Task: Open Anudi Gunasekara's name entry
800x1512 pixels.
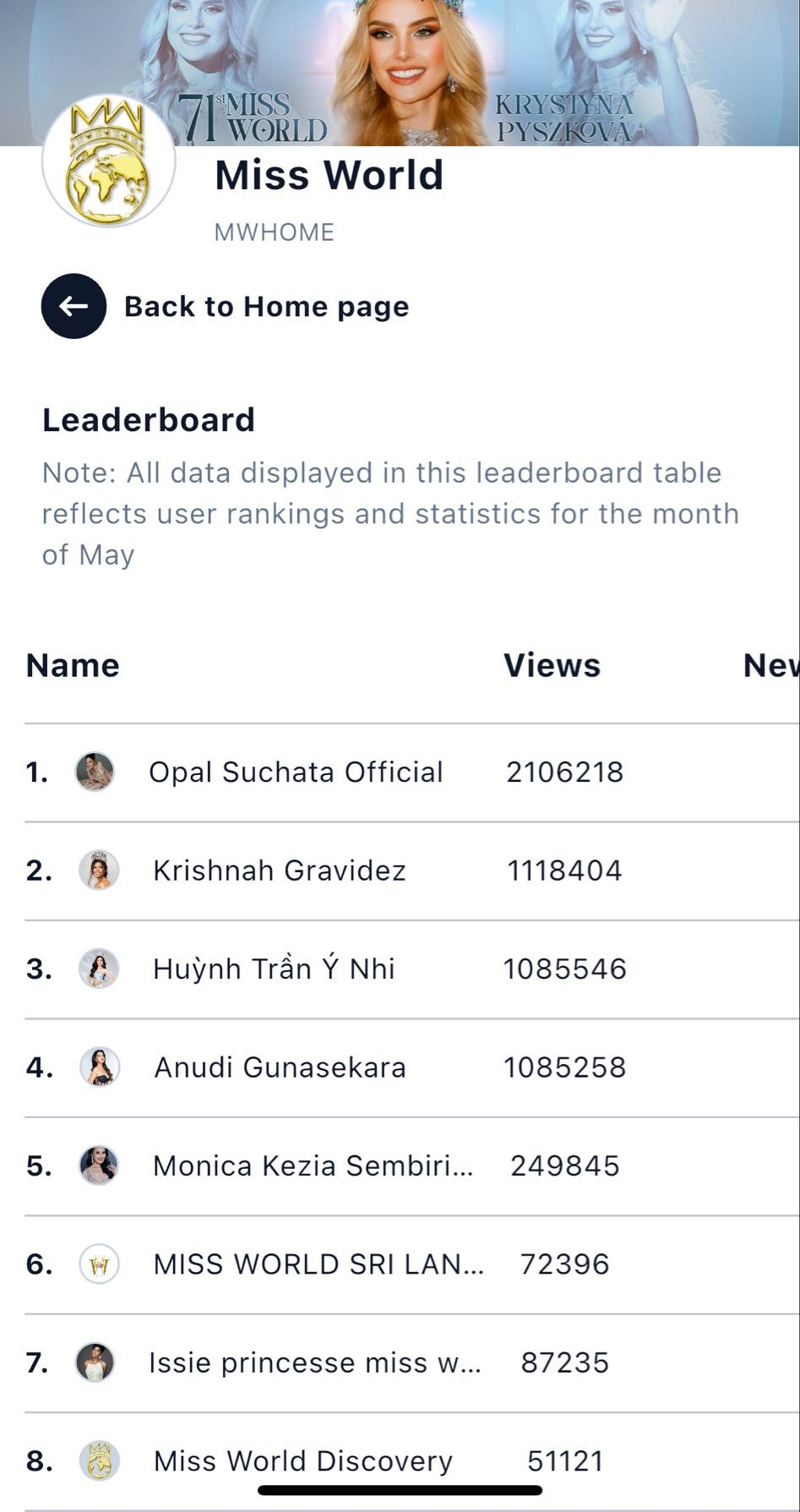Action: coord(280,1067)
